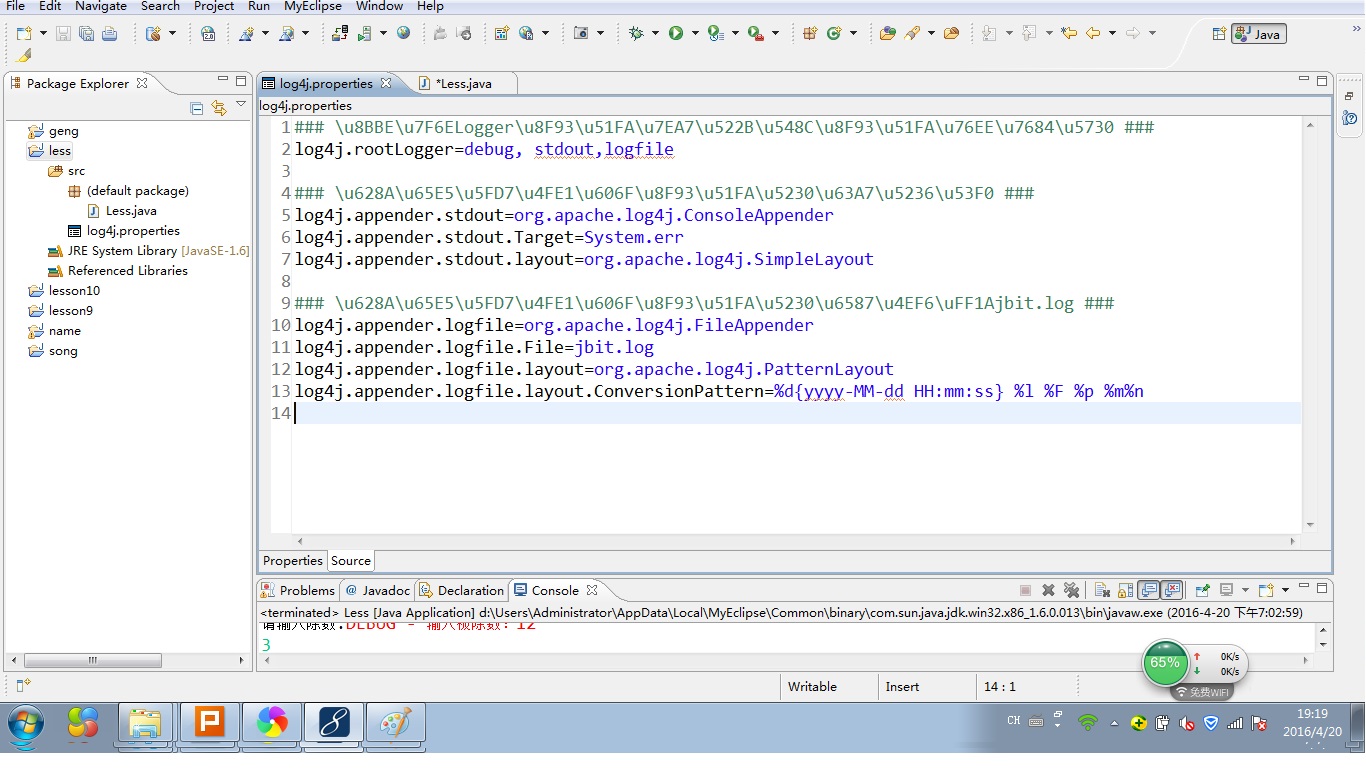Click the Debug bug icon
Screen dimensions: 1366x768
coord(636,34)
